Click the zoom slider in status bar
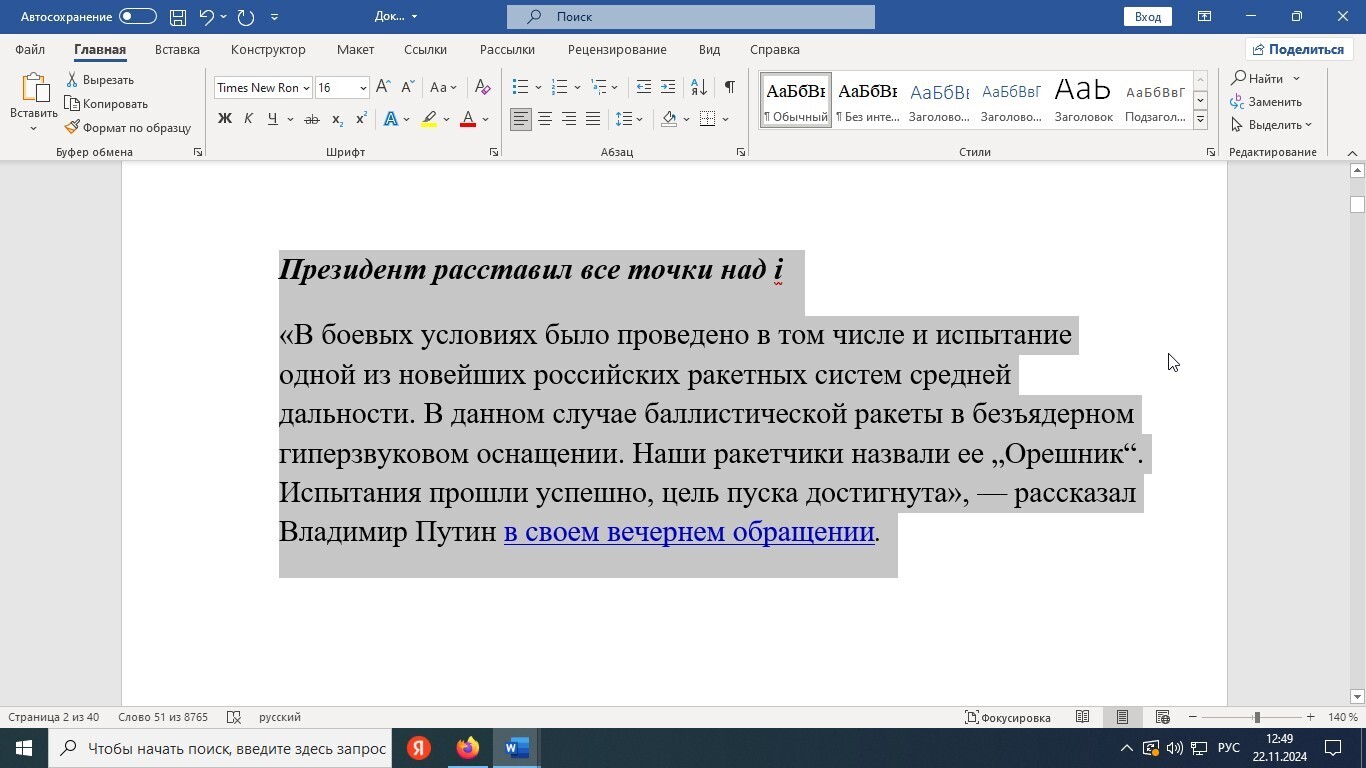The height and width of the screenshot is (768, 1366). pos(1256,717)
